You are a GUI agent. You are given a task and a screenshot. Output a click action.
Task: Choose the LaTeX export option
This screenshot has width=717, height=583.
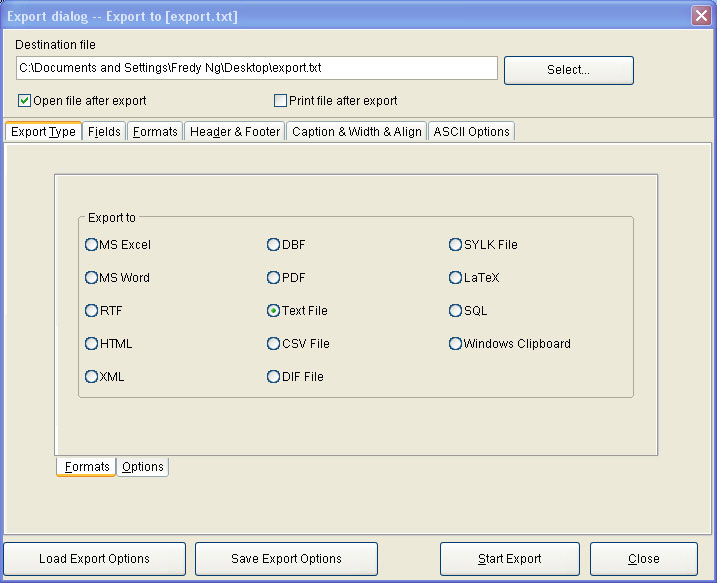click(456, 278)
